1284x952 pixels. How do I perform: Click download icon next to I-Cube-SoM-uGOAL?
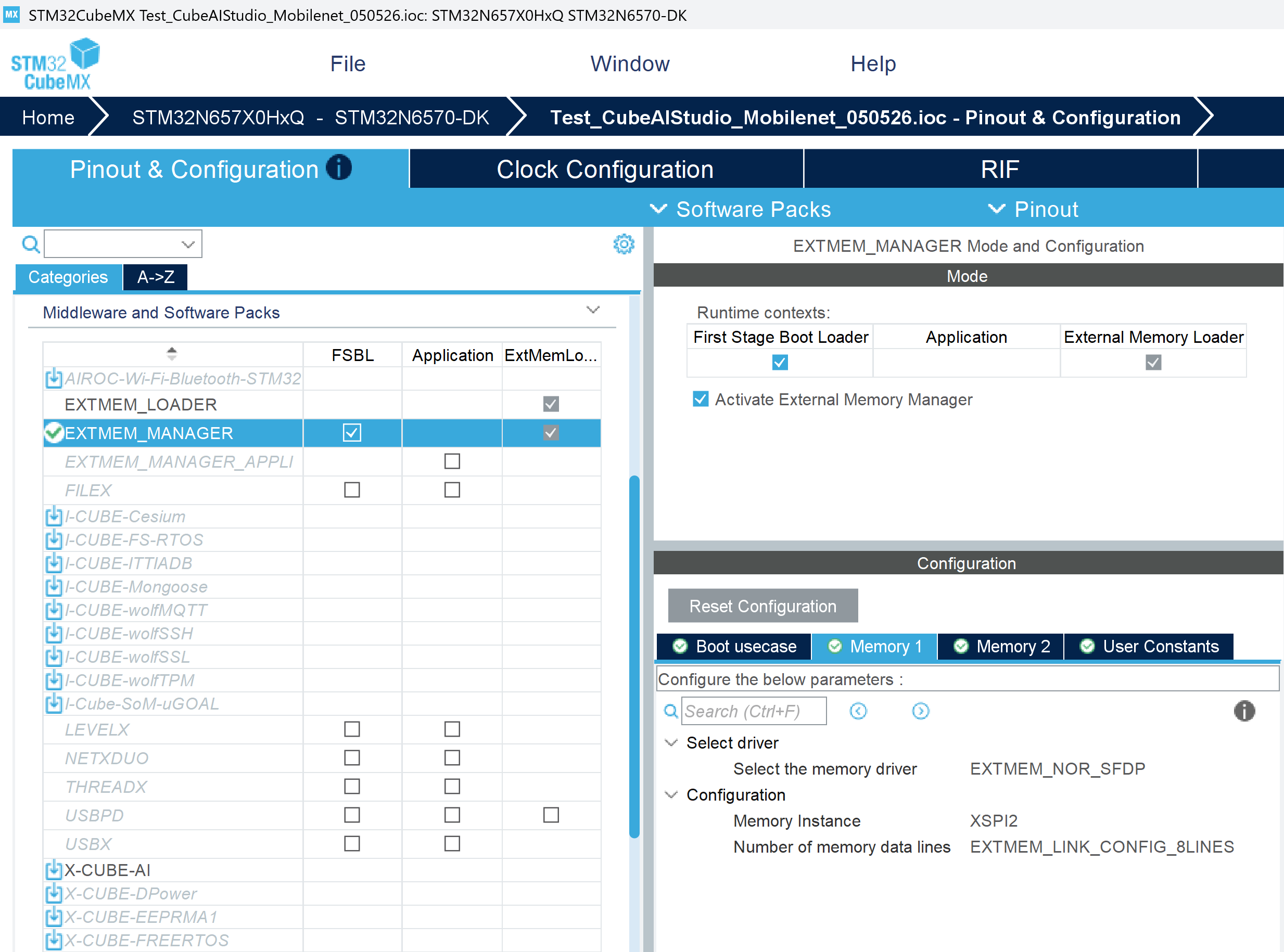click(54, 703)
